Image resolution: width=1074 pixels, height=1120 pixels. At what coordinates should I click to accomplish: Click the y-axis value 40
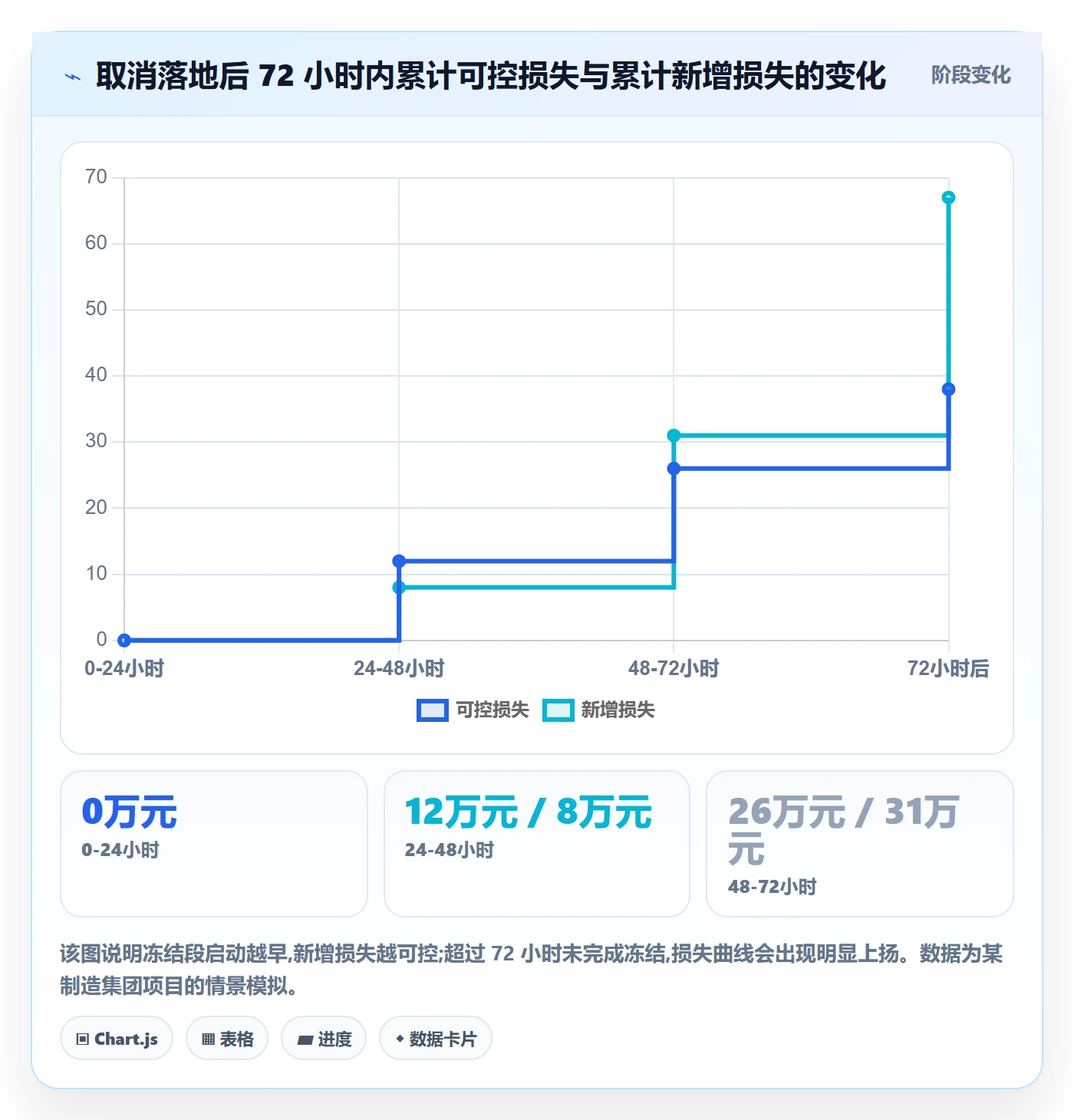point(96,375)
